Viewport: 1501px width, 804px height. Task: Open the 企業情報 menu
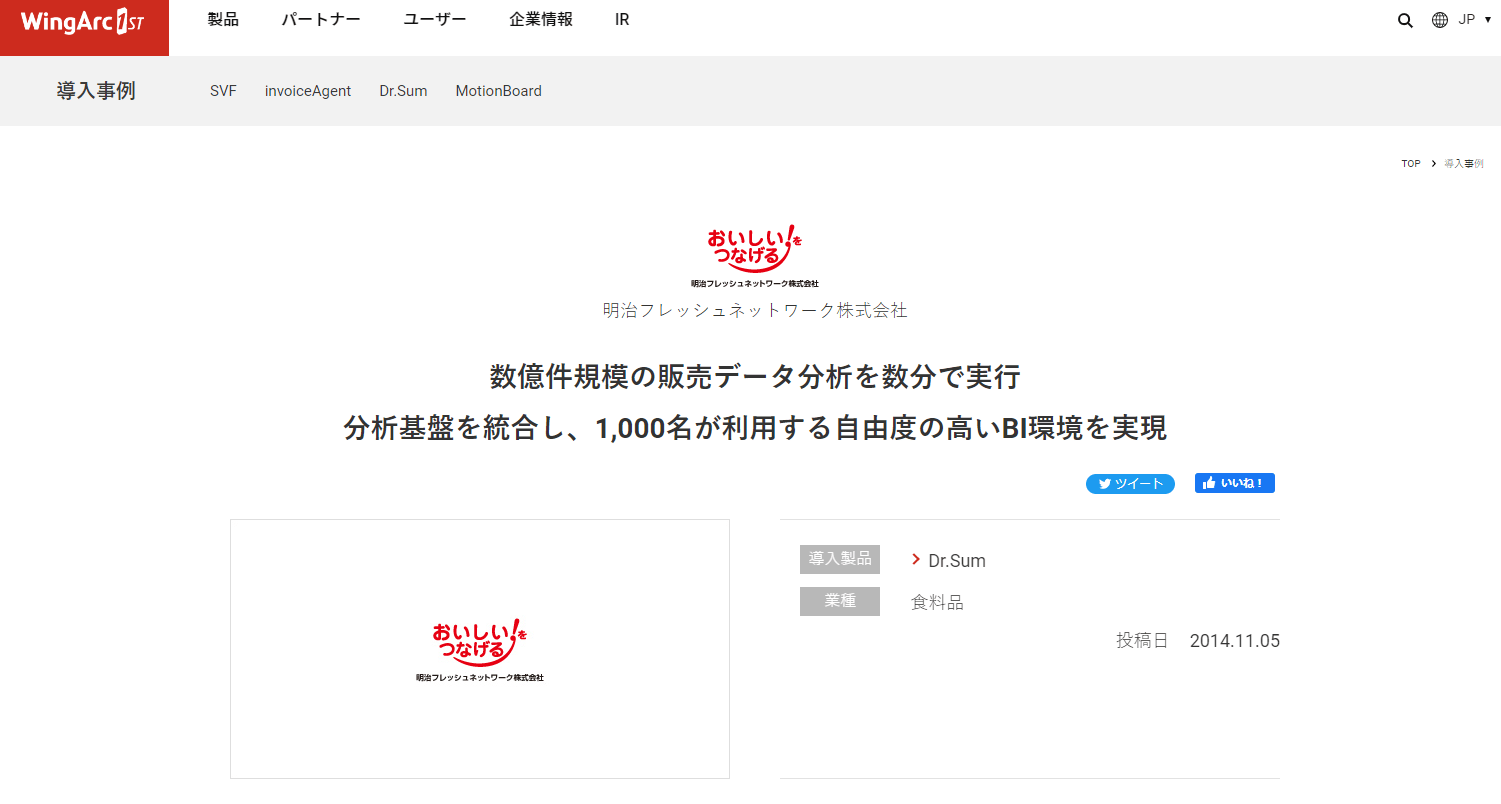(541, 20)
